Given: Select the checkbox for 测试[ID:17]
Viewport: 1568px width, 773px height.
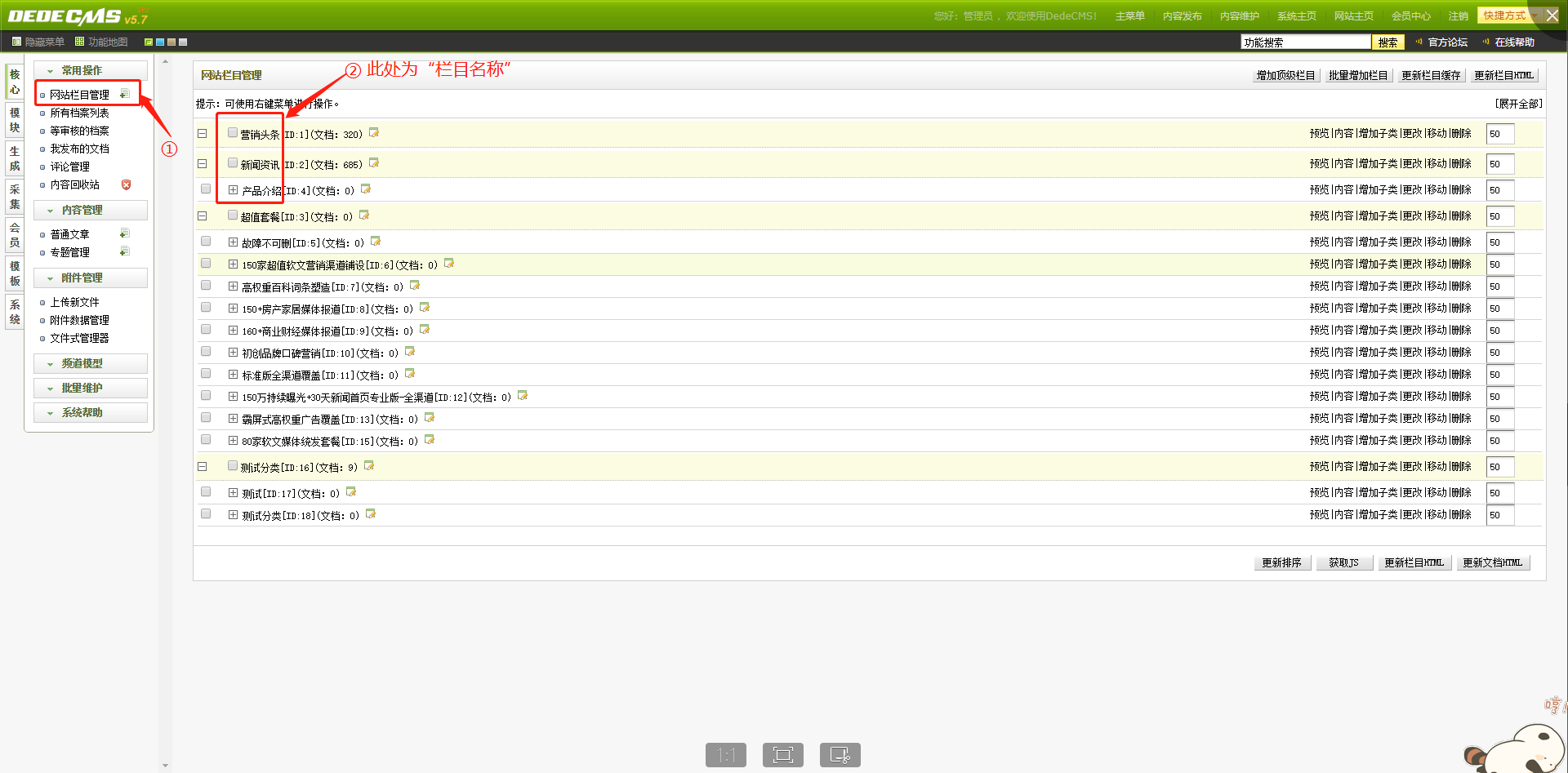Looking at the screenshot, I should coord(206,492).
